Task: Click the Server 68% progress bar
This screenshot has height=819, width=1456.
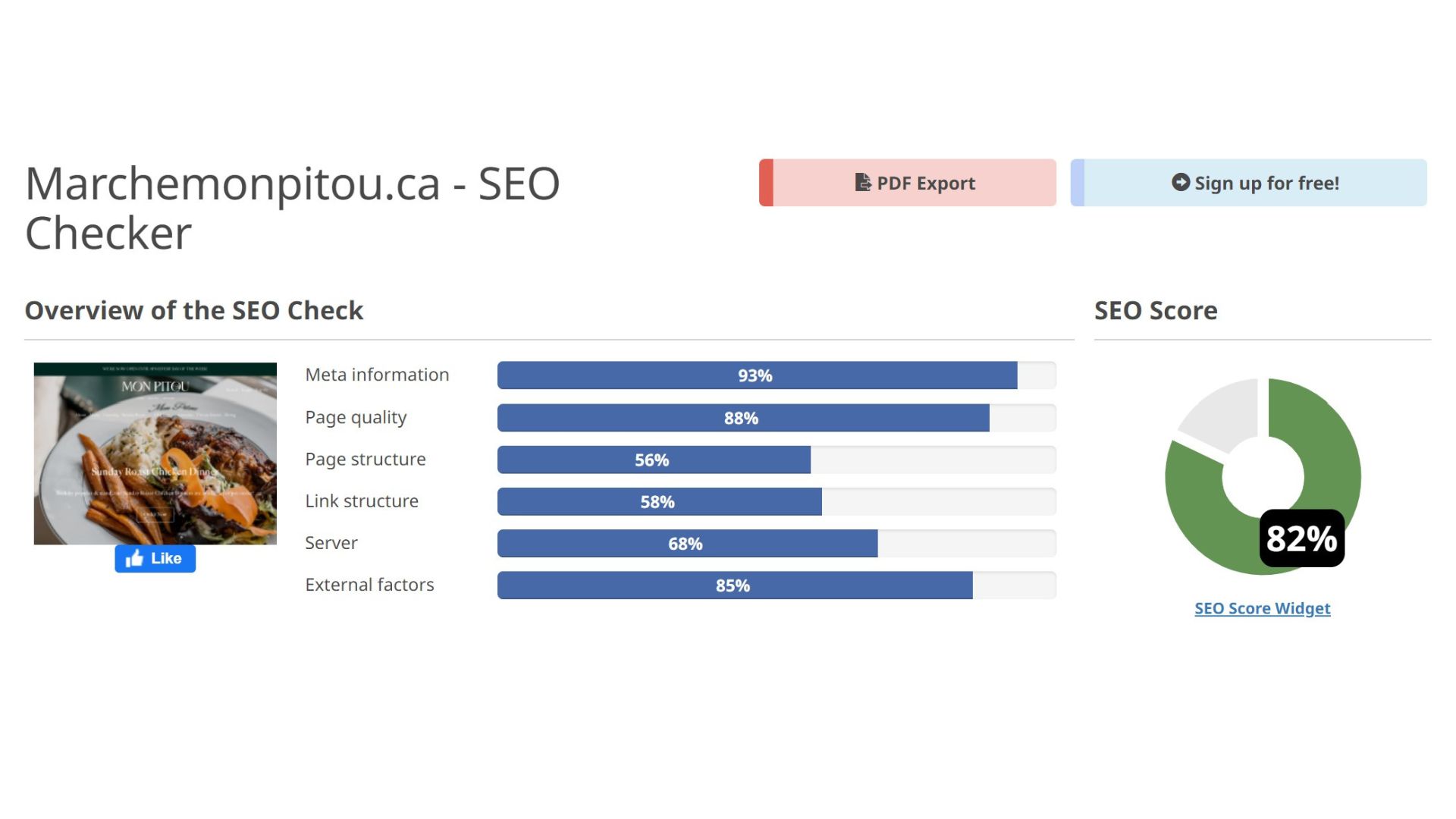Action: tap(686, 544)
